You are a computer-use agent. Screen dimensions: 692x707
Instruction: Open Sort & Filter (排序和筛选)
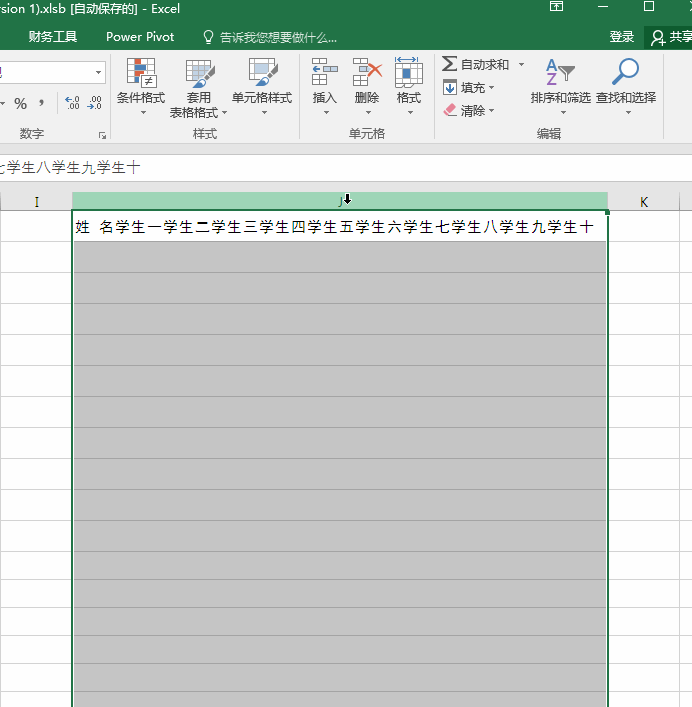coord(560,87)
